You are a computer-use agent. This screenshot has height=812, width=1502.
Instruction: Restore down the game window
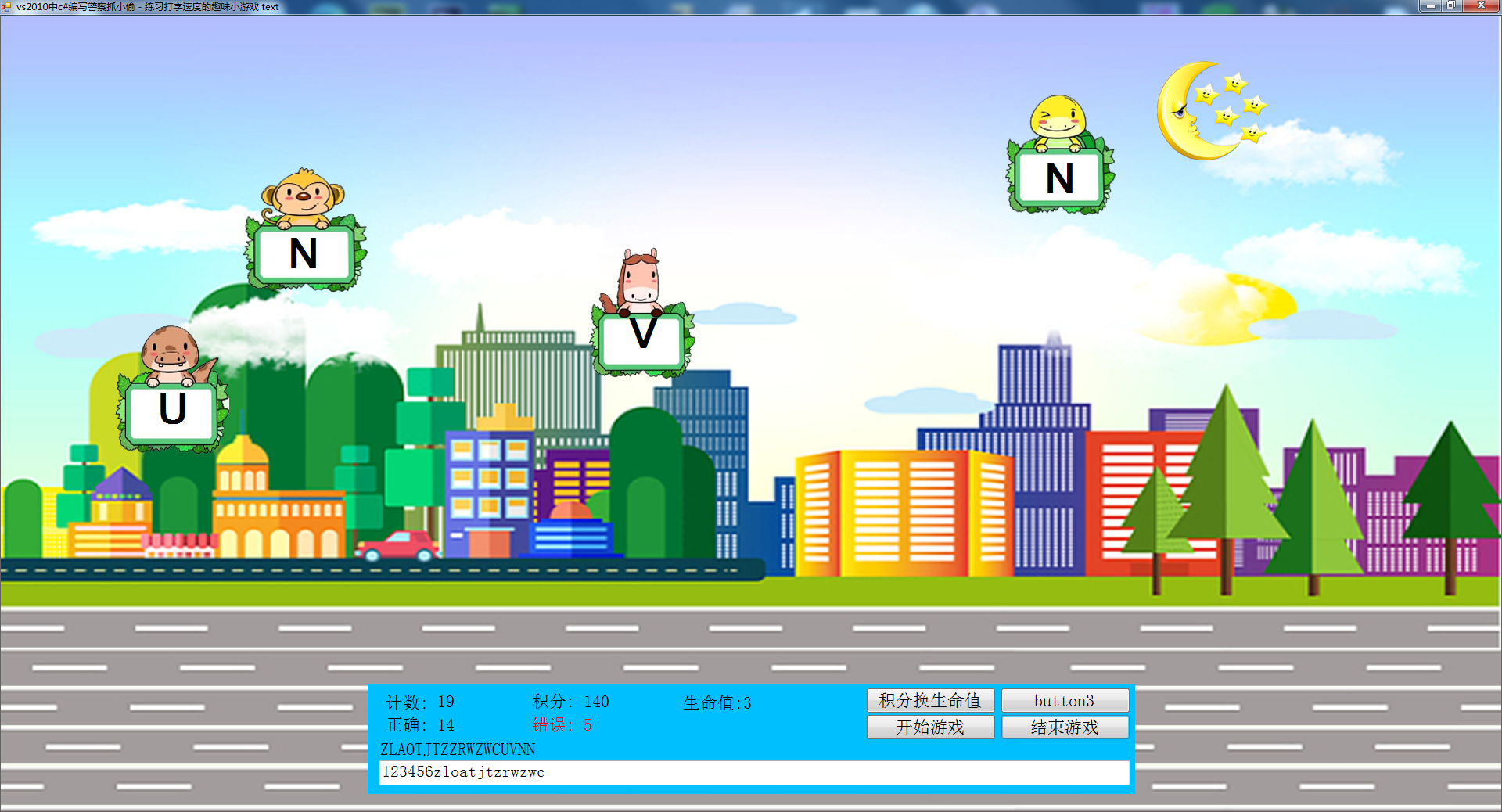(1450, 5)
